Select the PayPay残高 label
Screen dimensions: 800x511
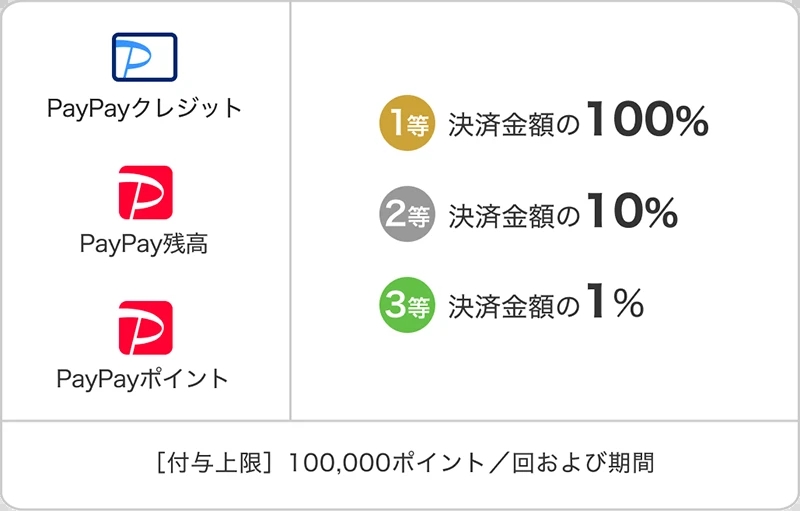tap(144, 243)
